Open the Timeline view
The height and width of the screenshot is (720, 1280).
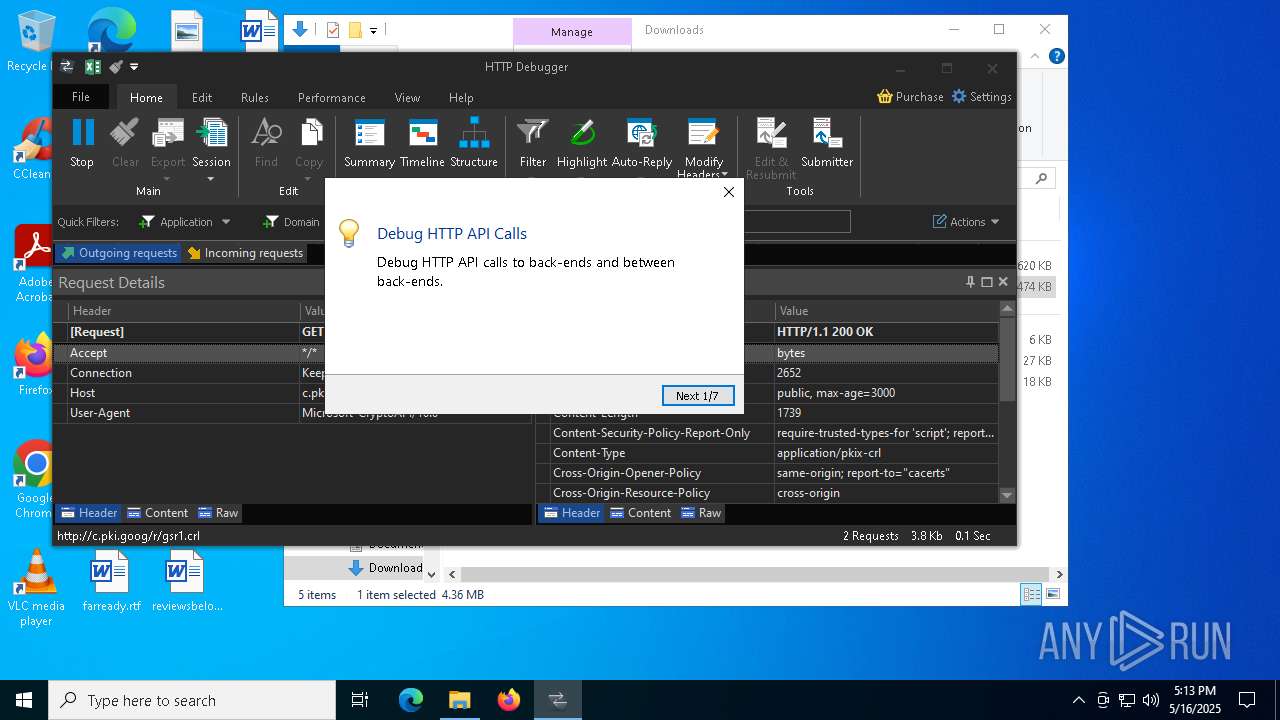pos(422,143)
